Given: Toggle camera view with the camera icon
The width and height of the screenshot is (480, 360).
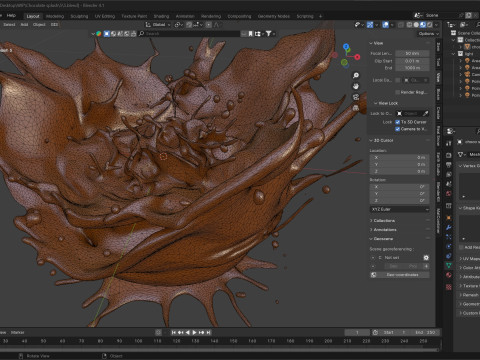Looking at the screenshot, I should (356, 97).
